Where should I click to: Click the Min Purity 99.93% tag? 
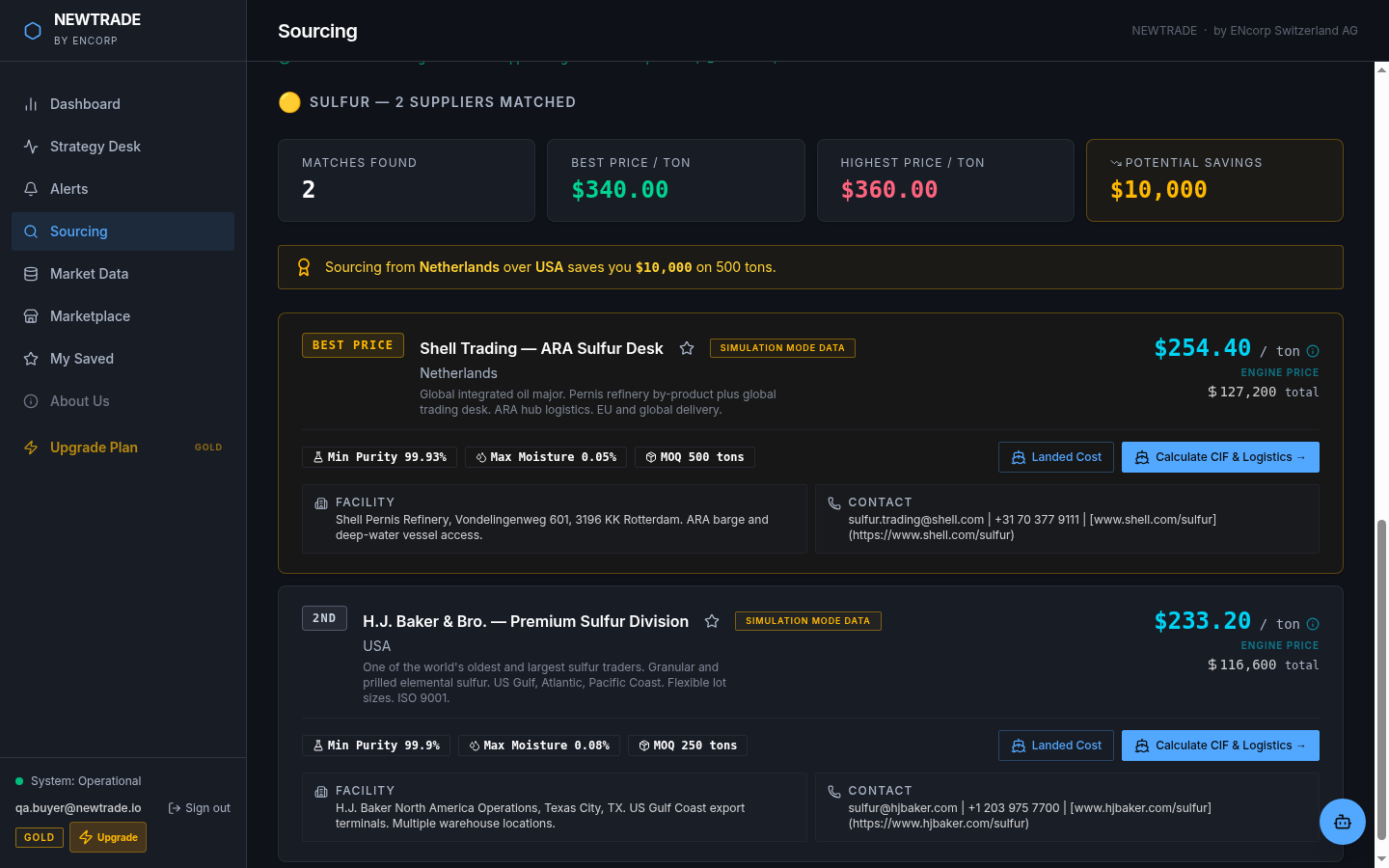(379, 457)
